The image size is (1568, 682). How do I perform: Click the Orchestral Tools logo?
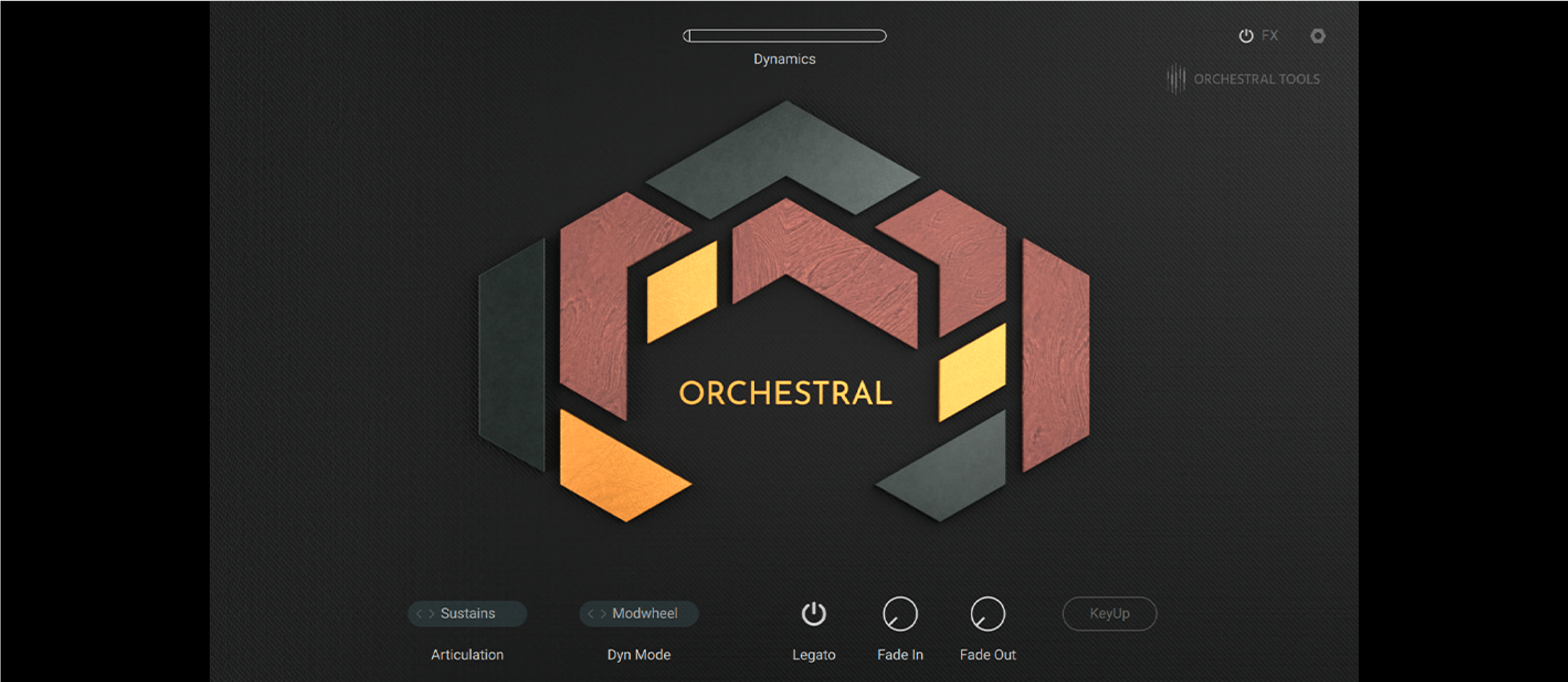(x=1244, y=79)
